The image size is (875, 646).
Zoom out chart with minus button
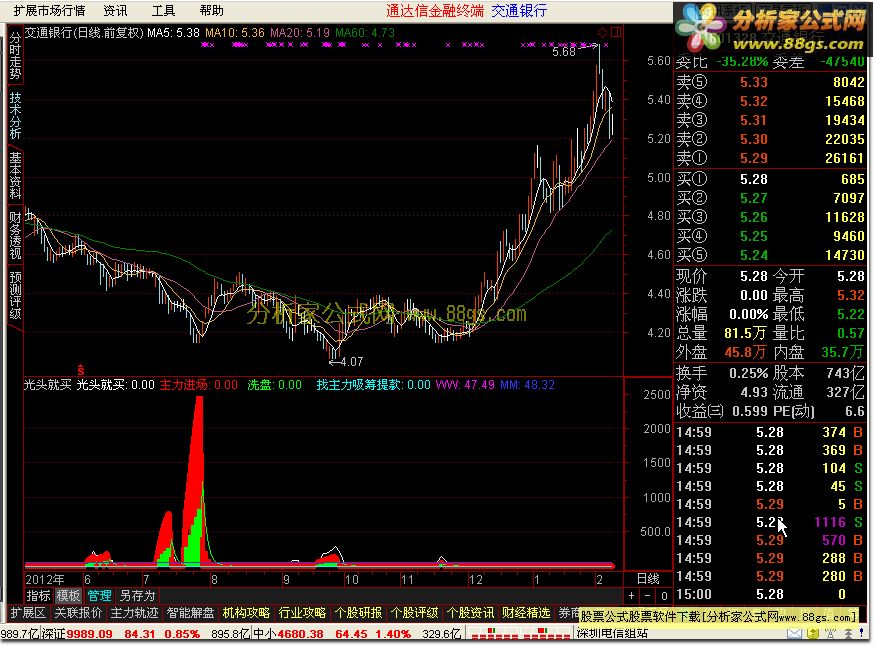coord(647,595)
